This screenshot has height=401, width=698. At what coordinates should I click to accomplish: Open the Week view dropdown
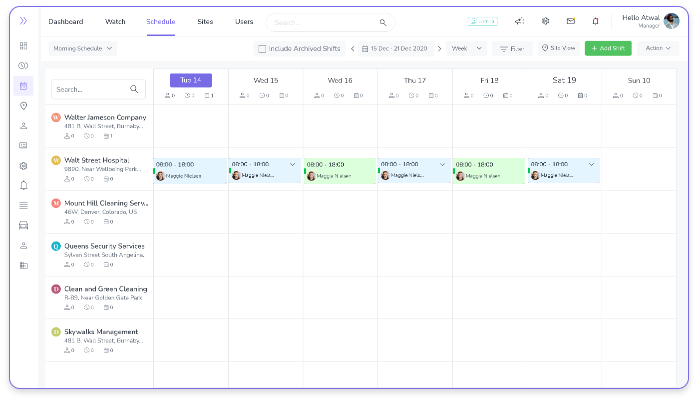pos(466,48)
